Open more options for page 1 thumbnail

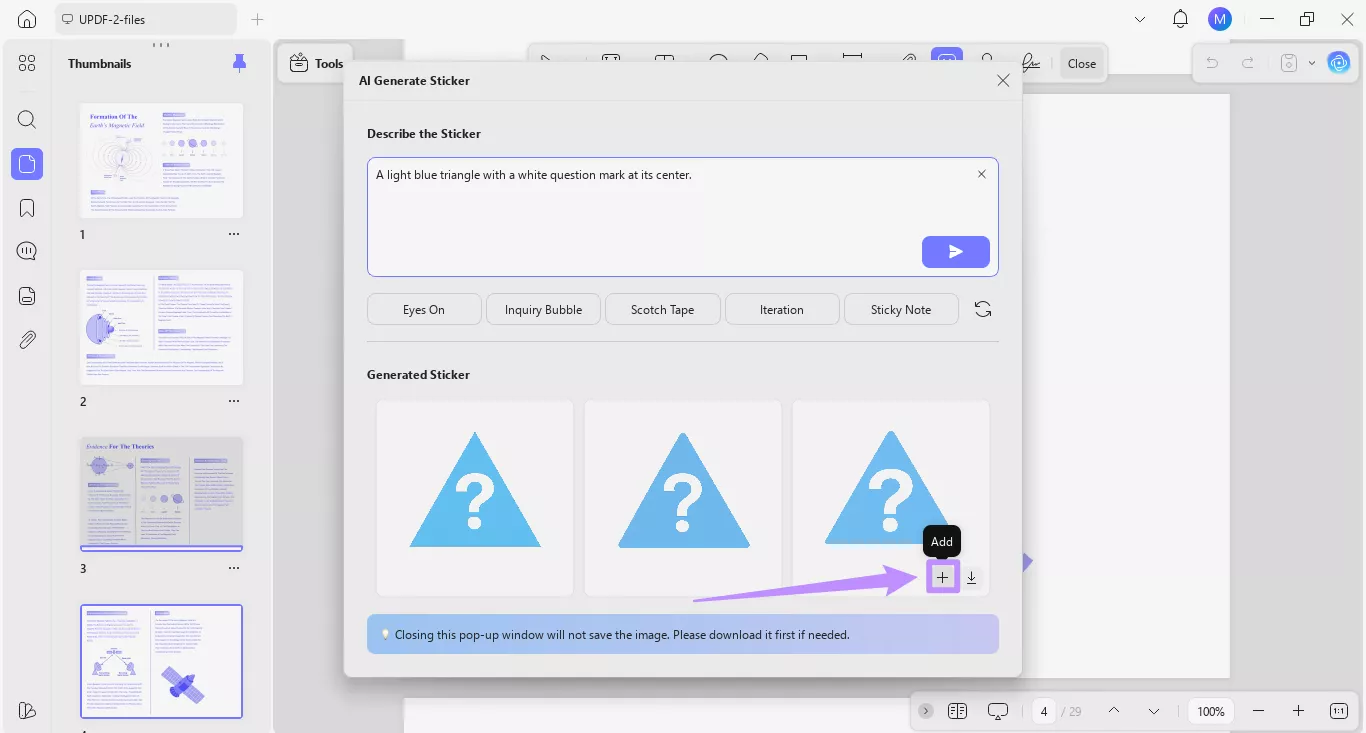(x=234, y=234)
